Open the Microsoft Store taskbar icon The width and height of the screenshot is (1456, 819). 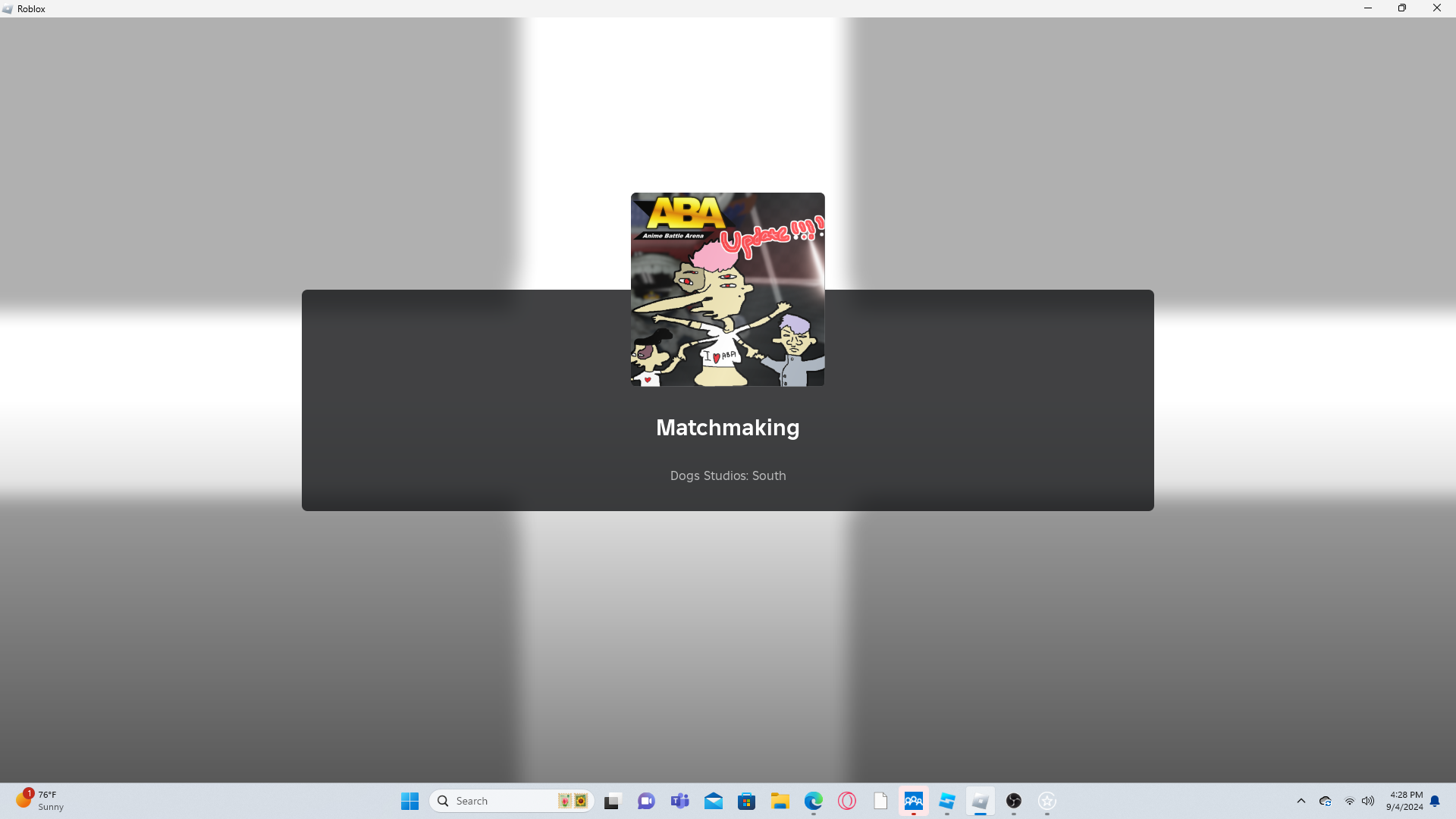(x=746, y=801)
